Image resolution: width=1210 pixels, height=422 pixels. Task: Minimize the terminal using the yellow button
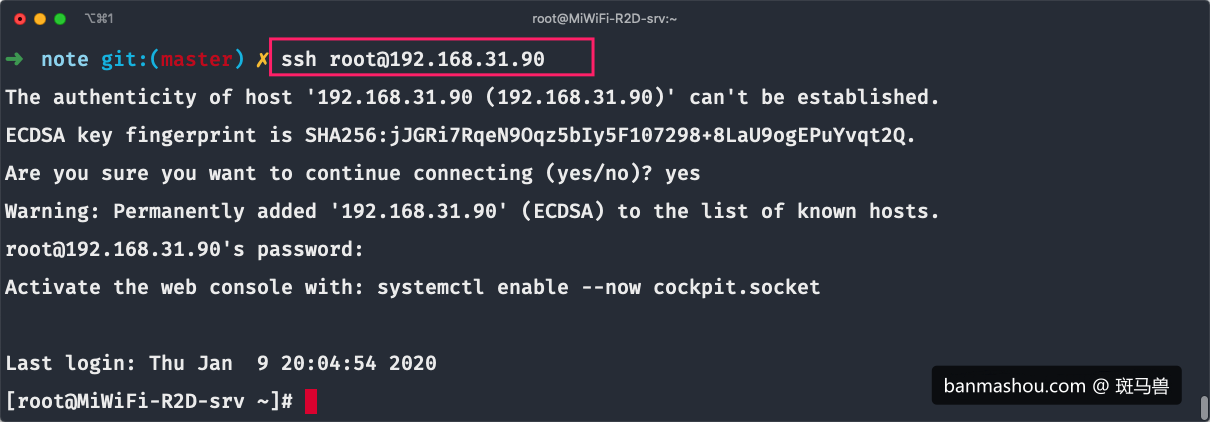pyautogui.click(x=40, y=19)
